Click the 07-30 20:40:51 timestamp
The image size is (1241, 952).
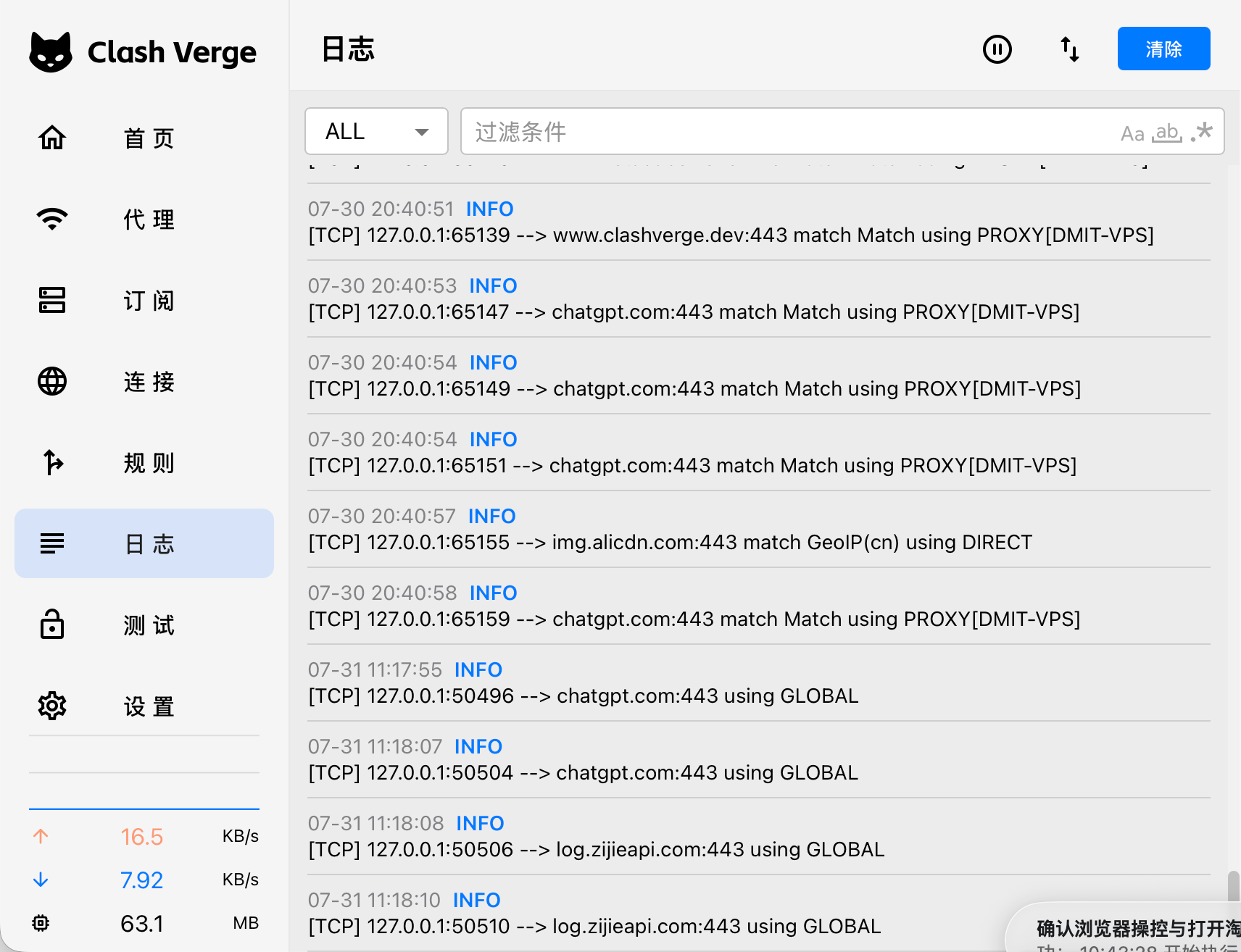(x=381, y=209)
